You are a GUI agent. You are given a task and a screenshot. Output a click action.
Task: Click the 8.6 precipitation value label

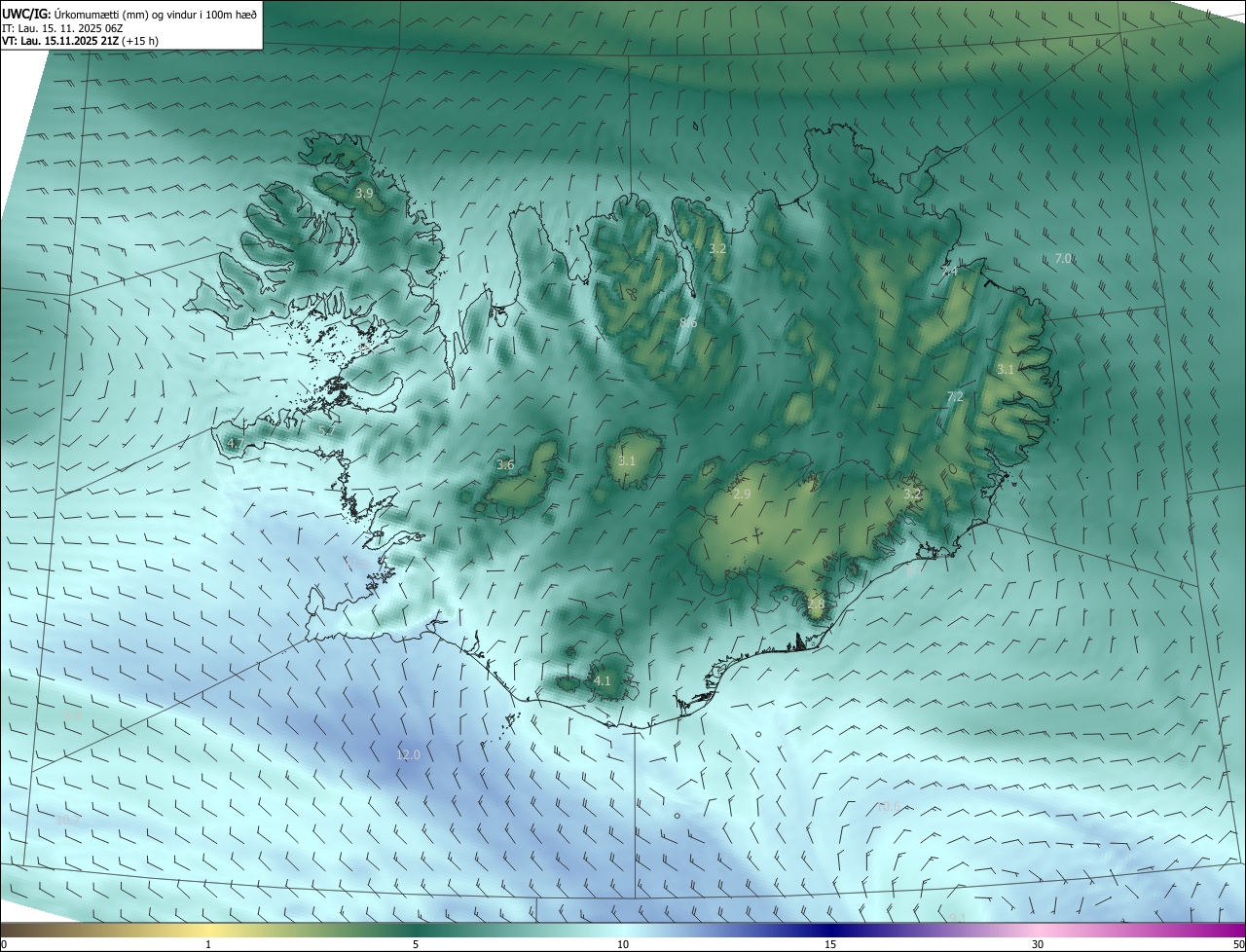pyautogui.click(x=688, y=322)
